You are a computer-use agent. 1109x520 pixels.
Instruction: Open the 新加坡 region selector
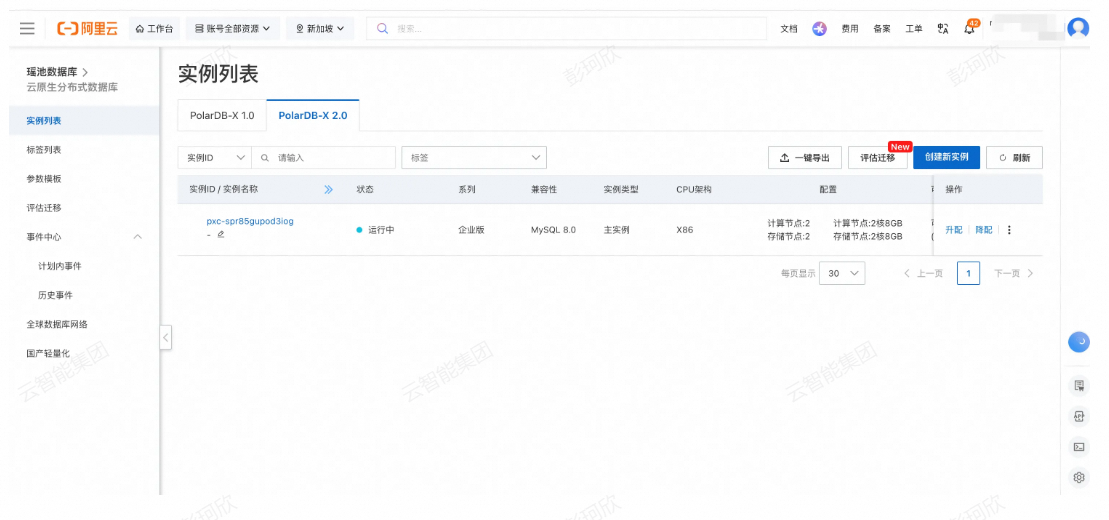320,28
